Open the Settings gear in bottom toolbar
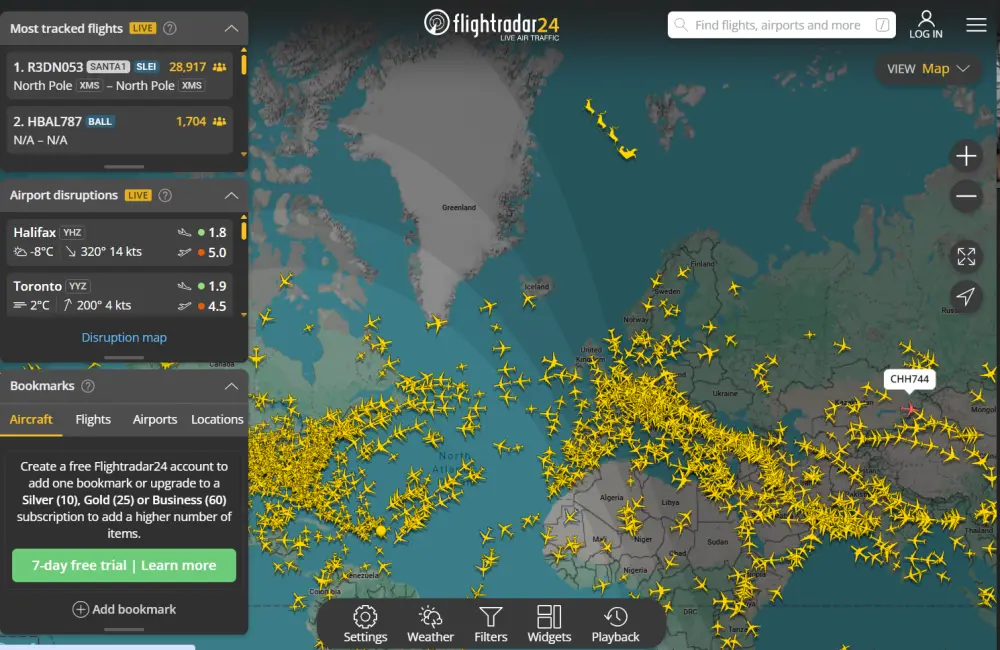The height and width of the screenshot is (650, 1000). pyautogui.click(x=365, y=624)
